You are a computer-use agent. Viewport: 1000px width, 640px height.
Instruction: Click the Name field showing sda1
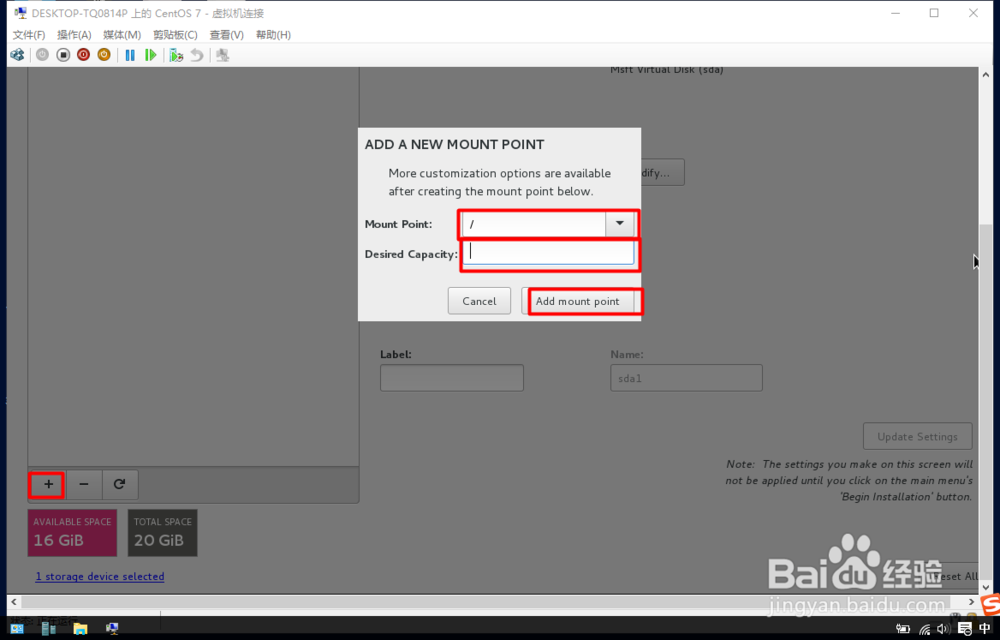click(x=686, y=378)
